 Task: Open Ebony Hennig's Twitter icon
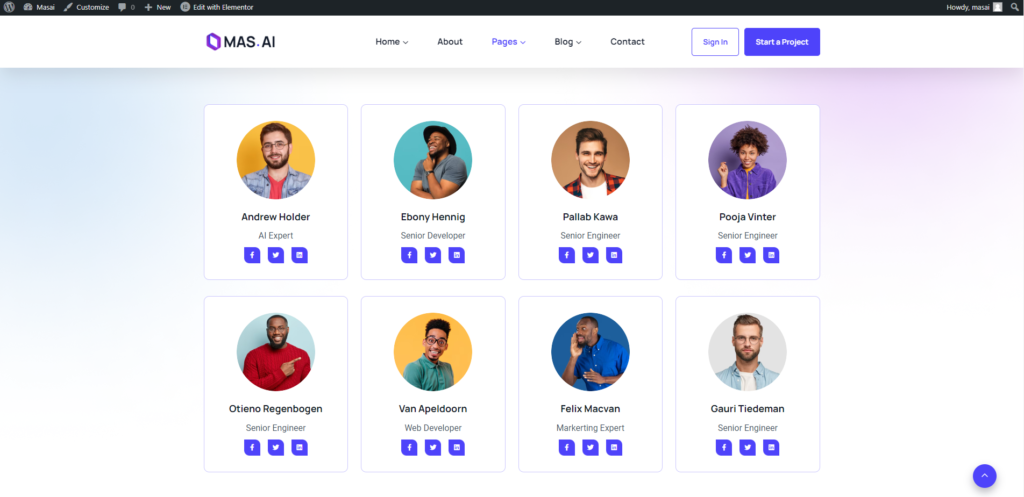point(433,255)
